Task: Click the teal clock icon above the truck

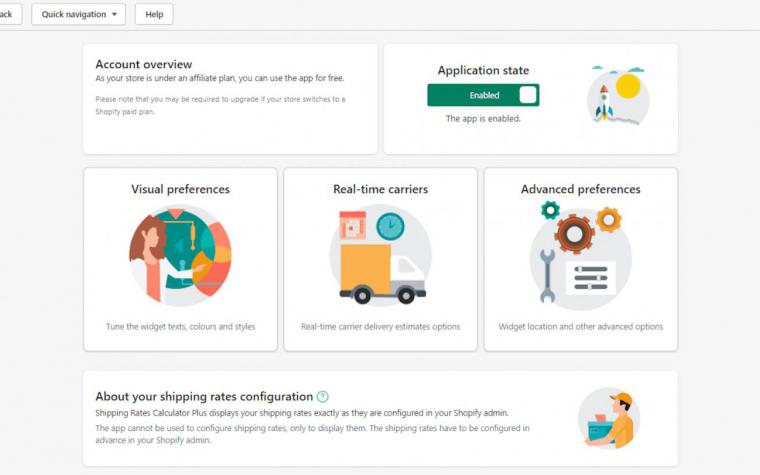Action: click(391, 227)
